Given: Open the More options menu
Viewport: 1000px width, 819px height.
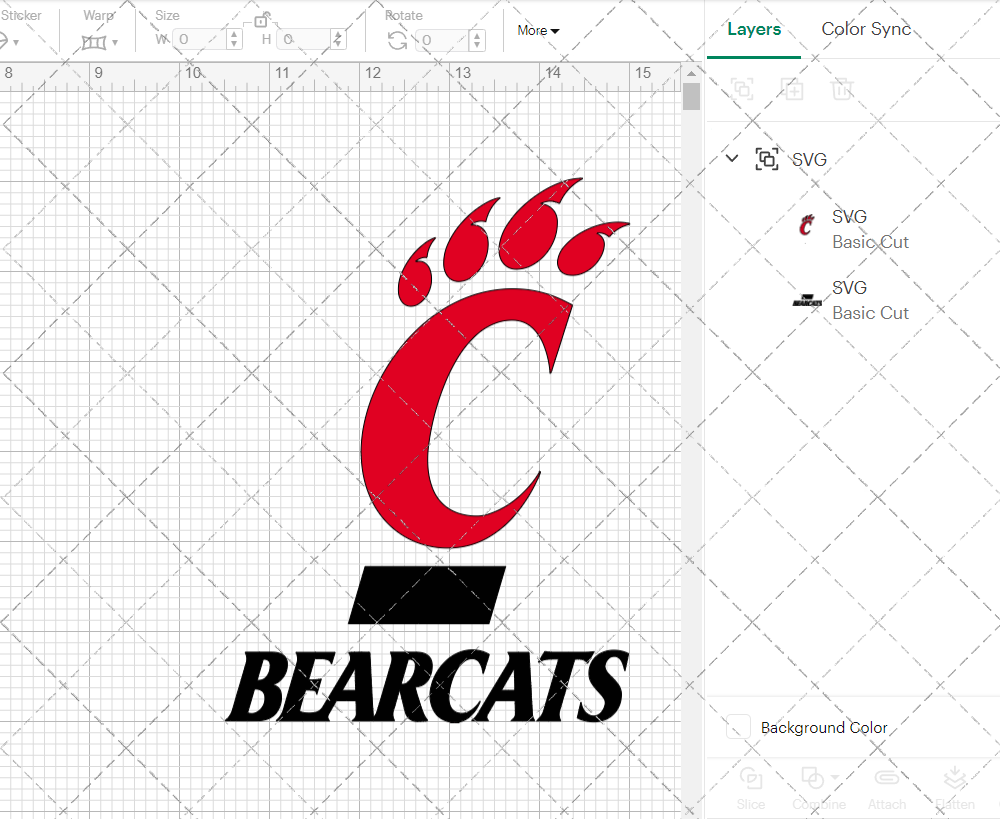Looking at the screenshot, I should [537, 31].
